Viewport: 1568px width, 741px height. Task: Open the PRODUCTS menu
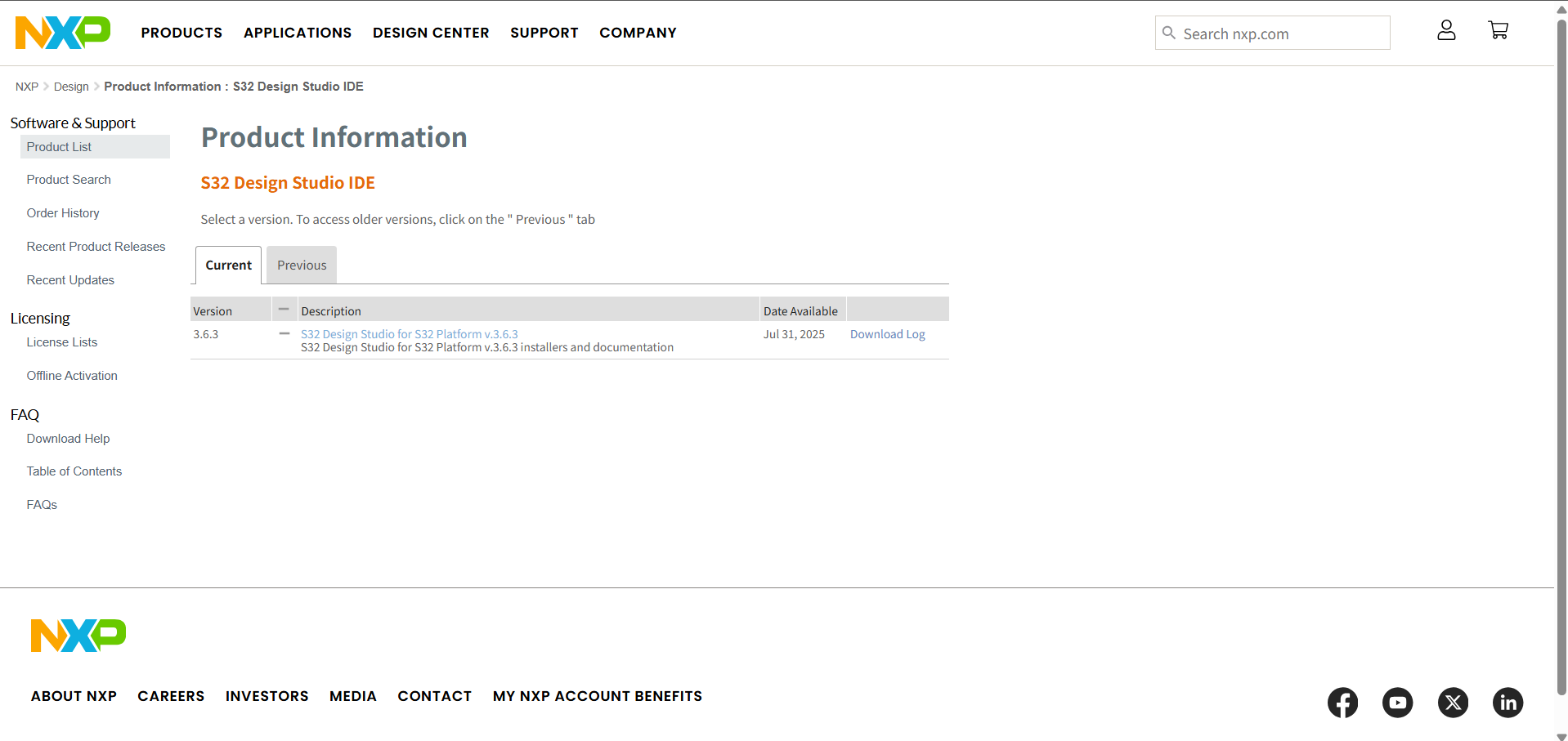tap(181, 33)
